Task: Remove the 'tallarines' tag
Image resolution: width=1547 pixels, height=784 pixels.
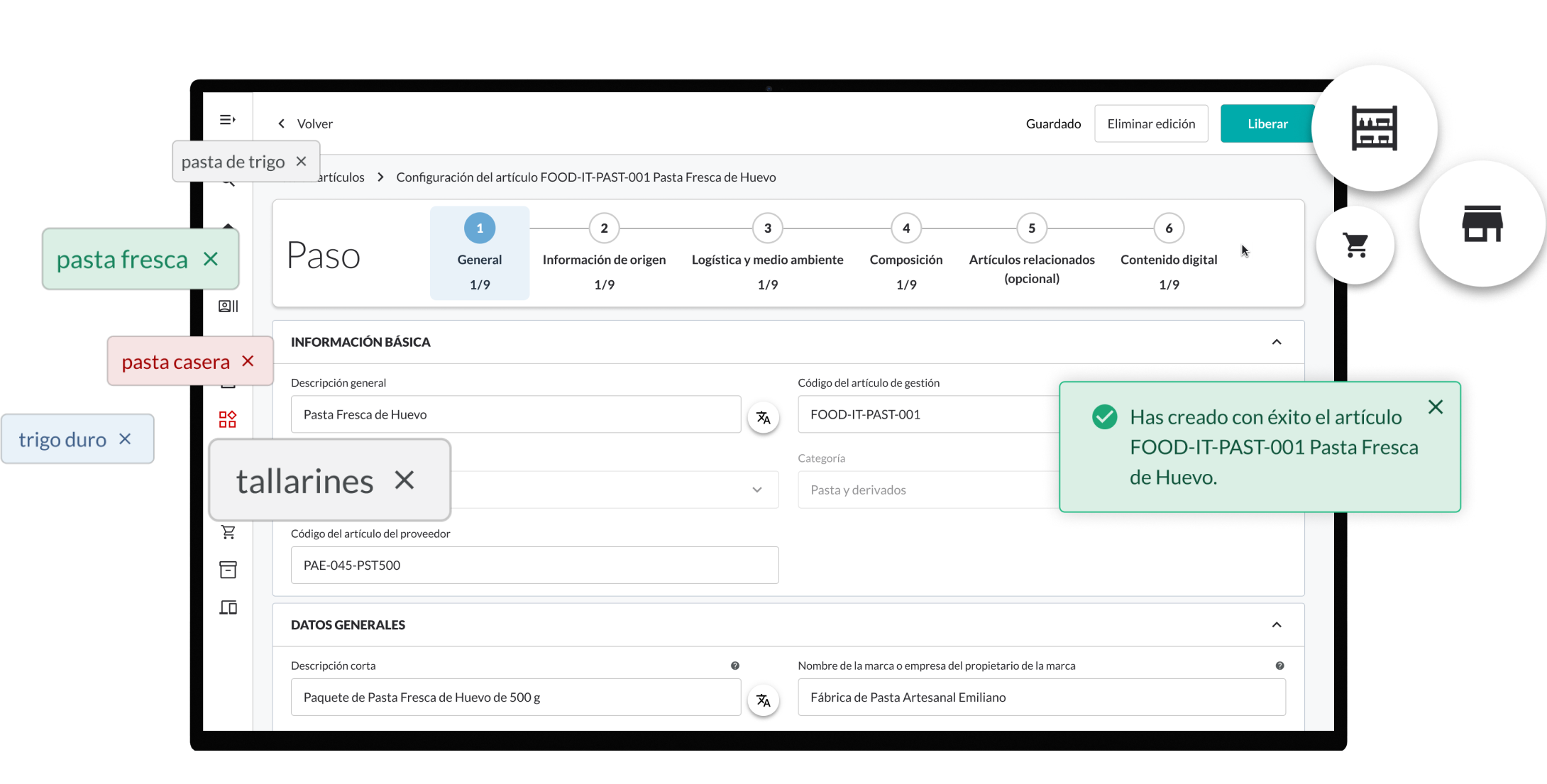Action: click(x=404, y=480)
